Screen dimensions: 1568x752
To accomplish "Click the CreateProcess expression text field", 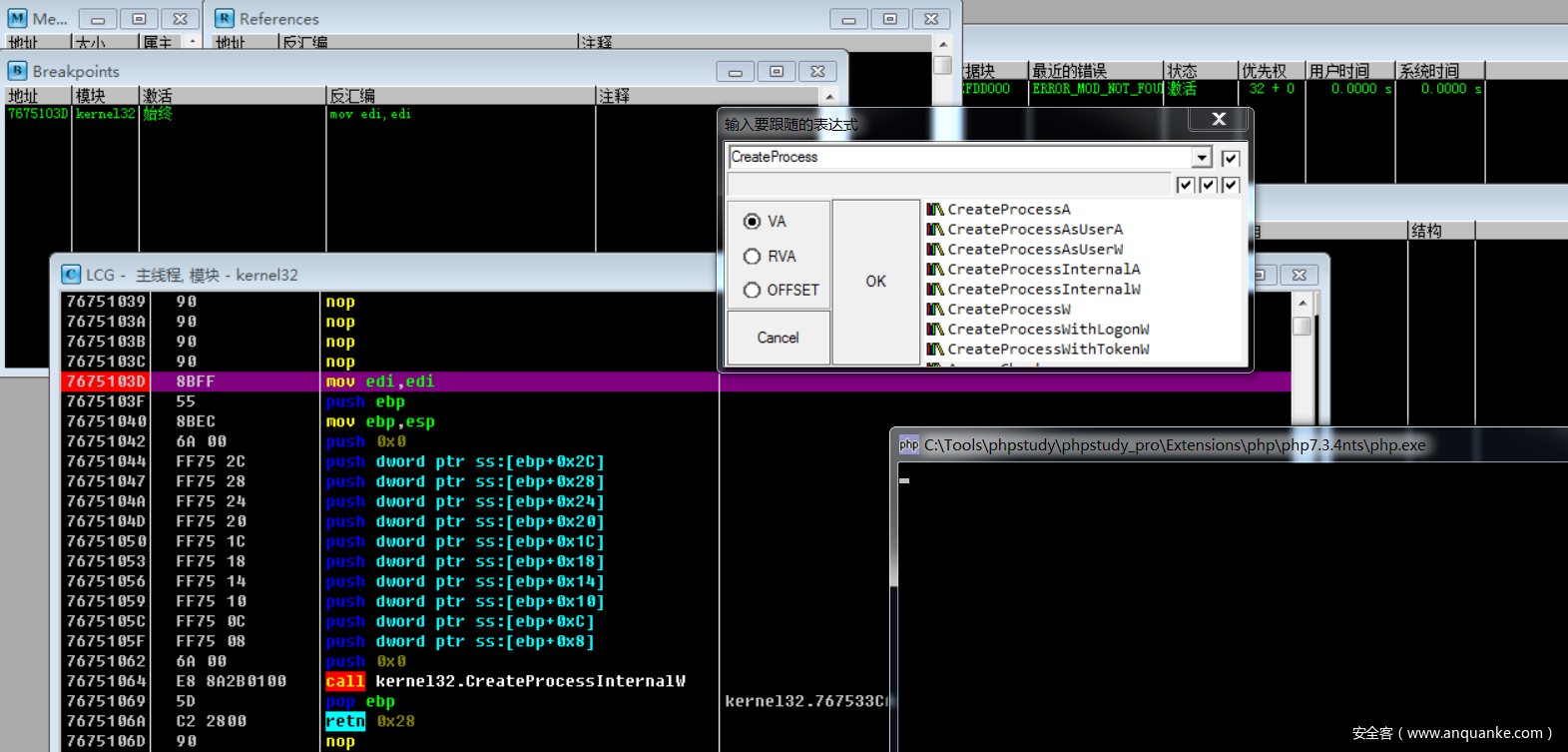I will 958,158.
